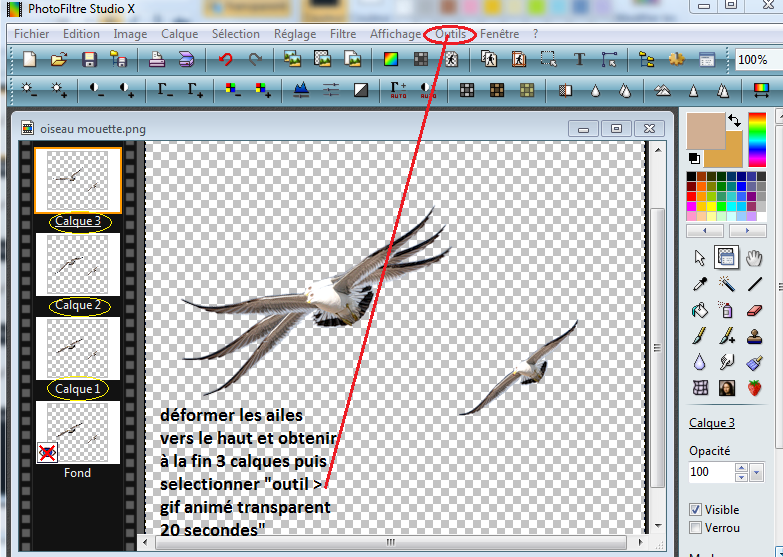The image size is (783, 557).
Task: Click the grey Redo arrow
Action: pyautogui.click(x=255, y=60)
